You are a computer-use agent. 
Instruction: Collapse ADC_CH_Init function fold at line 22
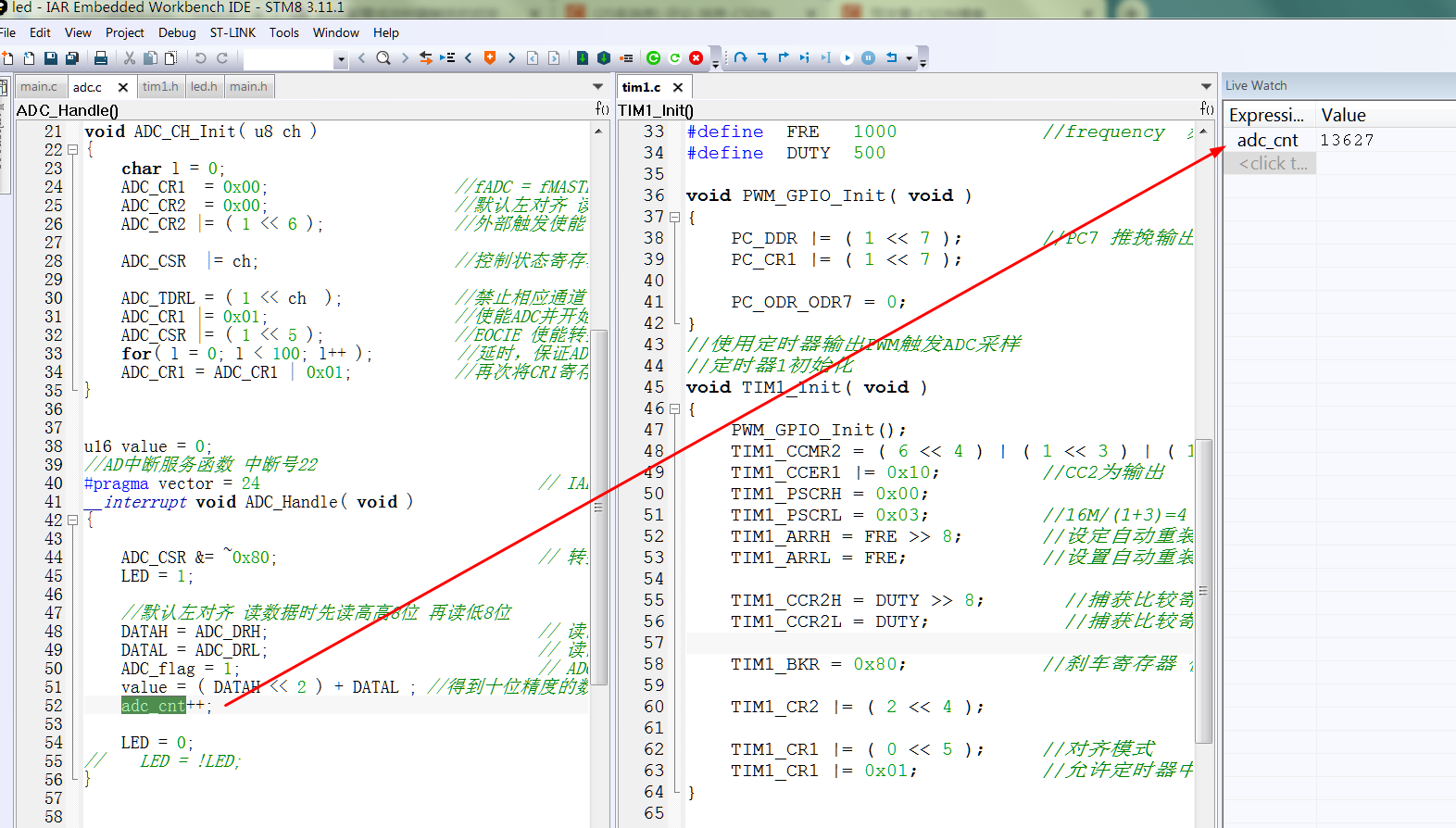tap(72, 150)
